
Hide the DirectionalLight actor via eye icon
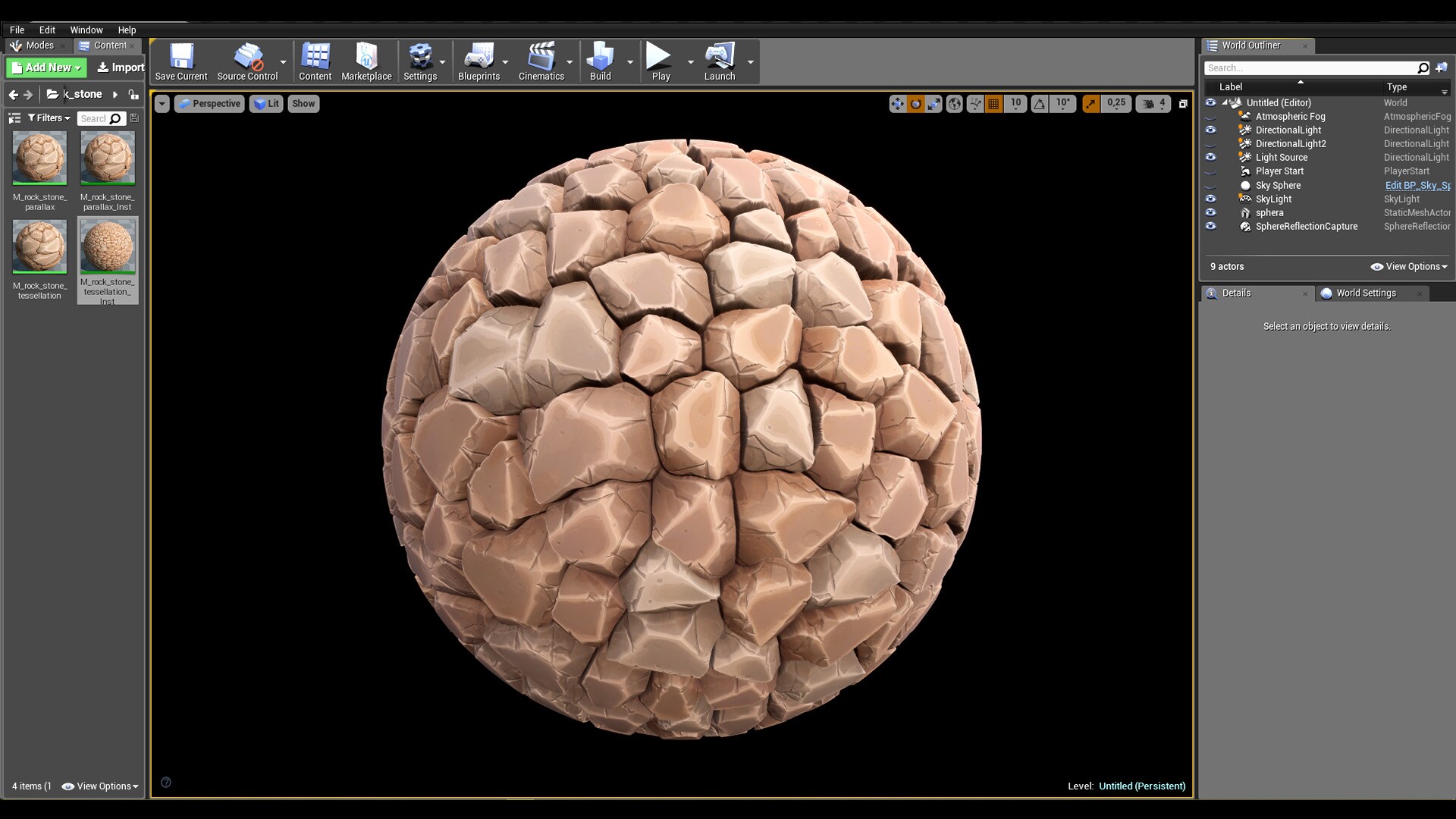1211,130
